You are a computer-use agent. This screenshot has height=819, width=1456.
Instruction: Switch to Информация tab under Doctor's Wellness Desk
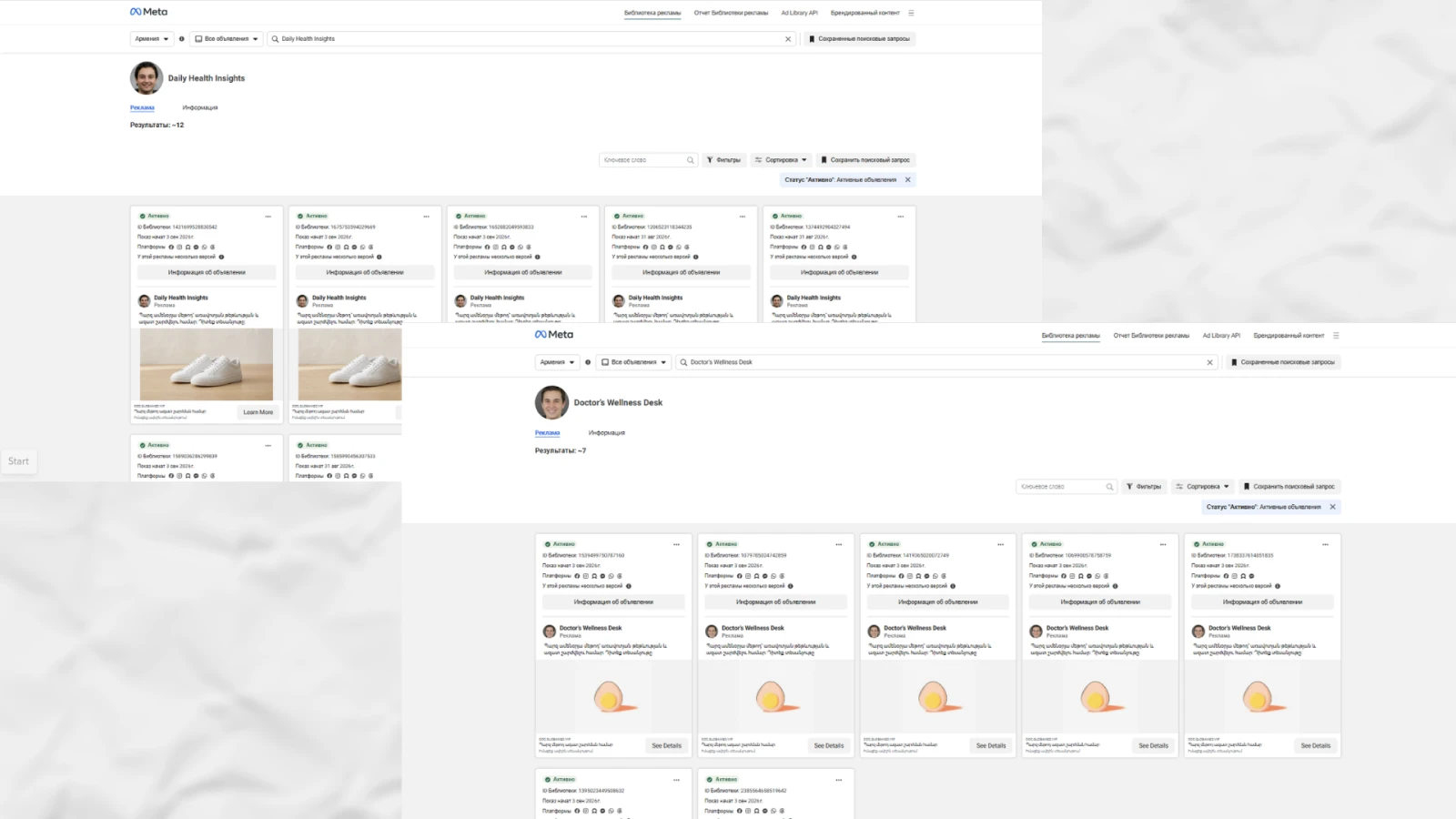(x=606, y=433)
